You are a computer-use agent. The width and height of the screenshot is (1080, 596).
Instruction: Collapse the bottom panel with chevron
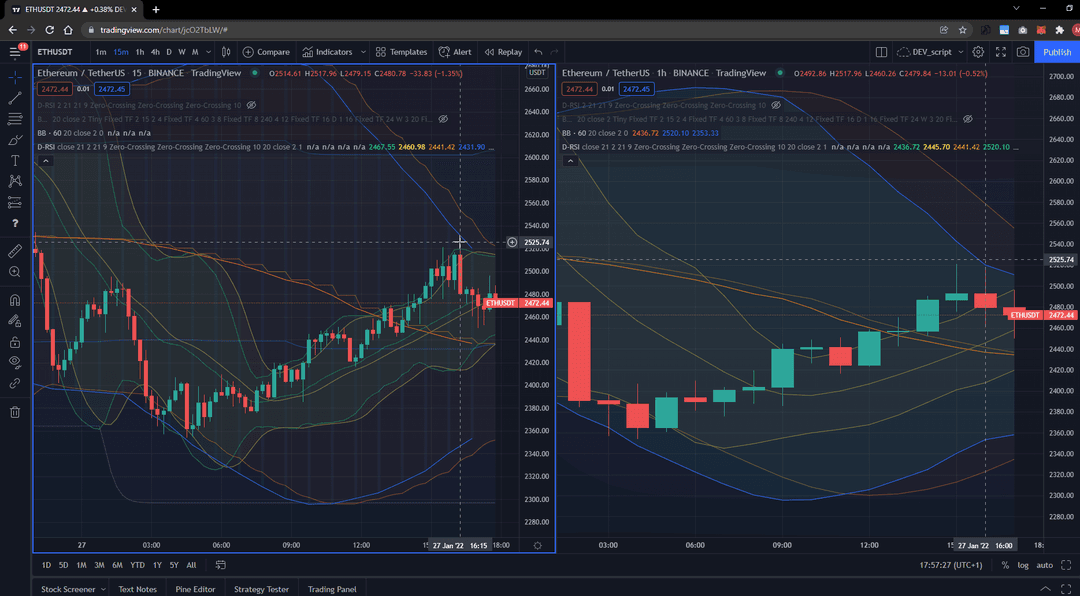[x=1048, y=588]
